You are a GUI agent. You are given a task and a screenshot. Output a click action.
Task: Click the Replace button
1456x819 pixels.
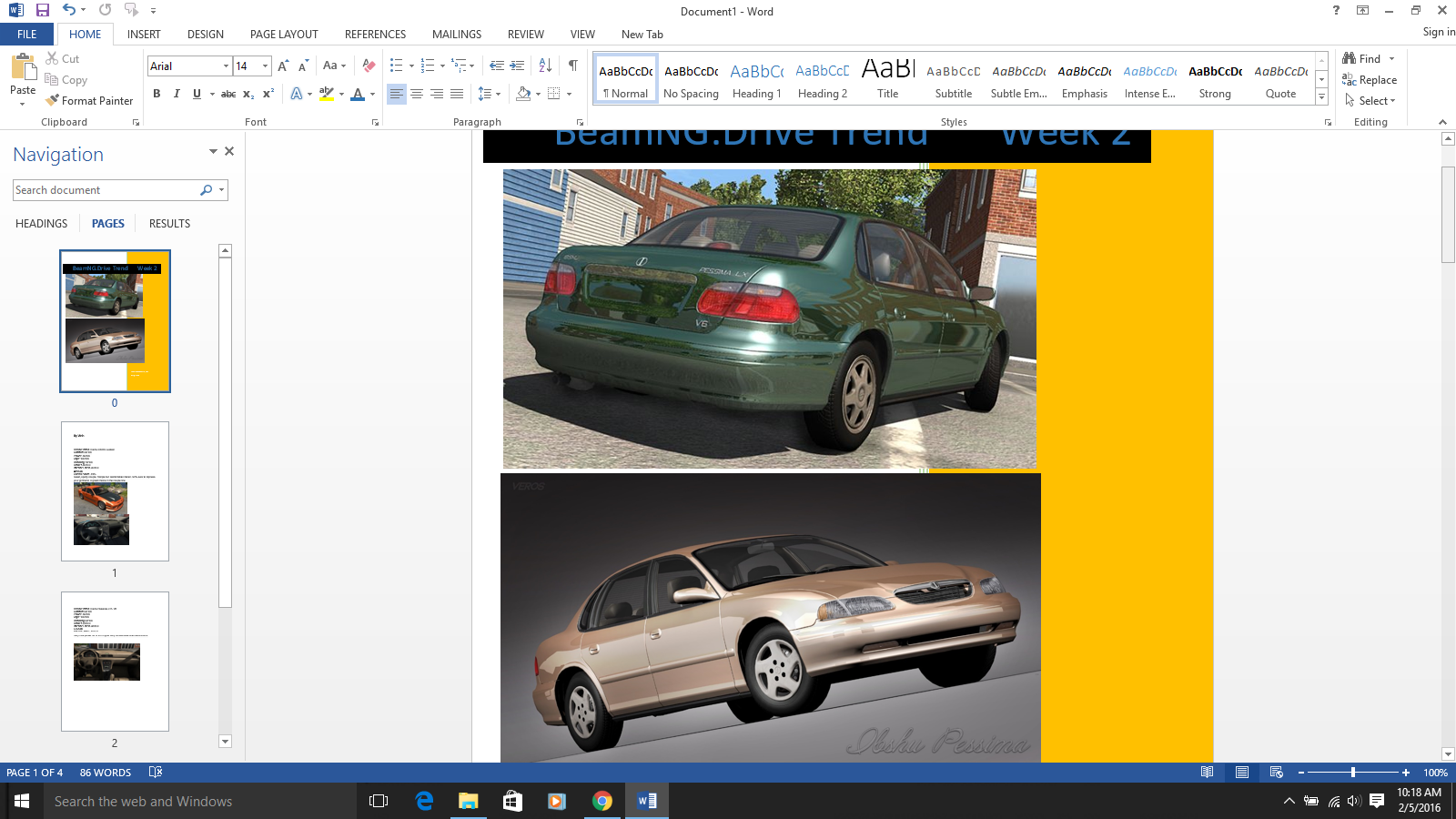(1370, 80)
